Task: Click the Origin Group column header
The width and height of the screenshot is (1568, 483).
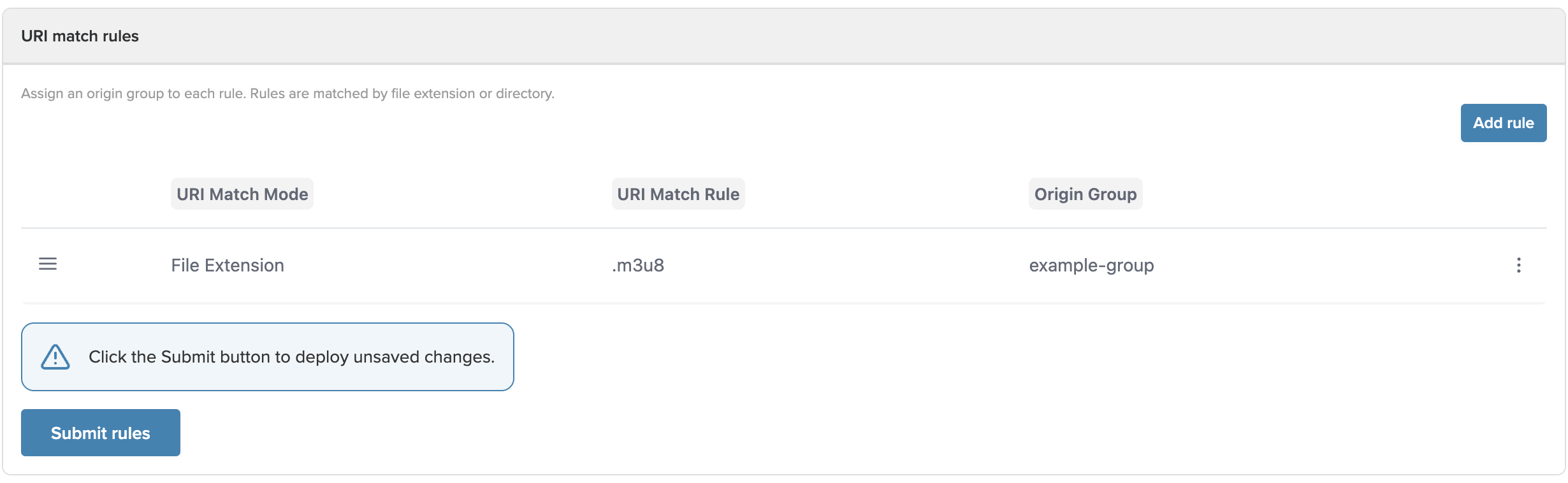Action: [1085, 194]
